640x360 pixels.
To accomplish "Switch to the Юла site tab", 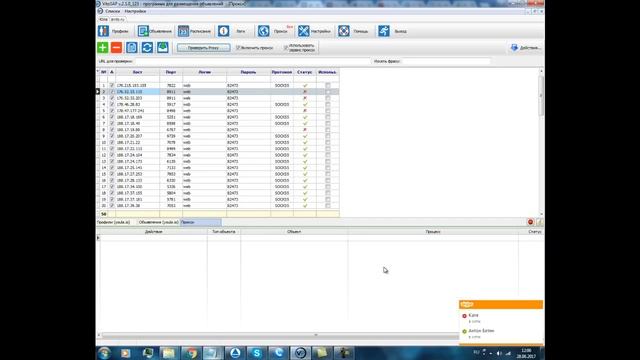I will pos(103,19).
